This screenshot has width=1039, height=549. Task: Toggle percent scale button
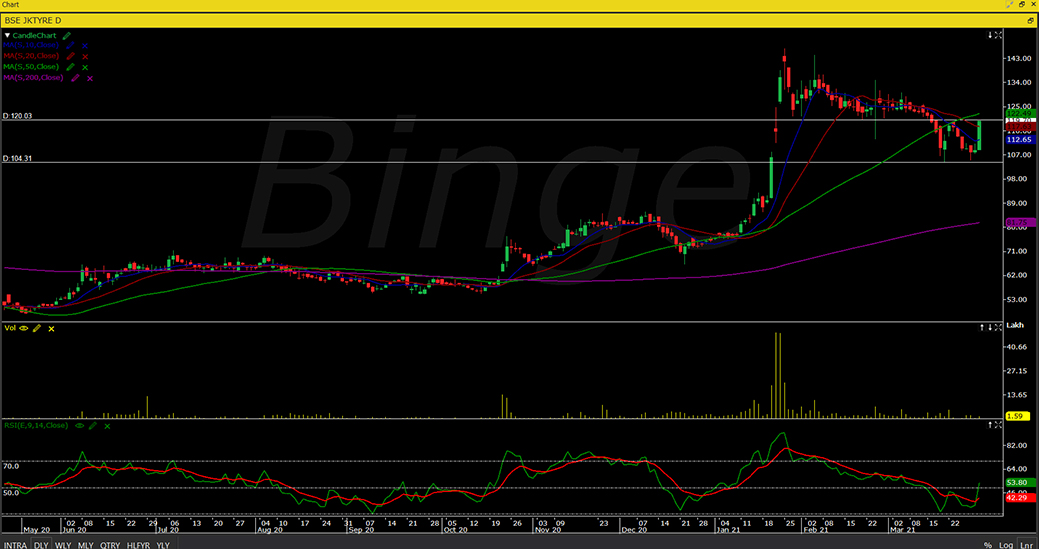point(988,544)
